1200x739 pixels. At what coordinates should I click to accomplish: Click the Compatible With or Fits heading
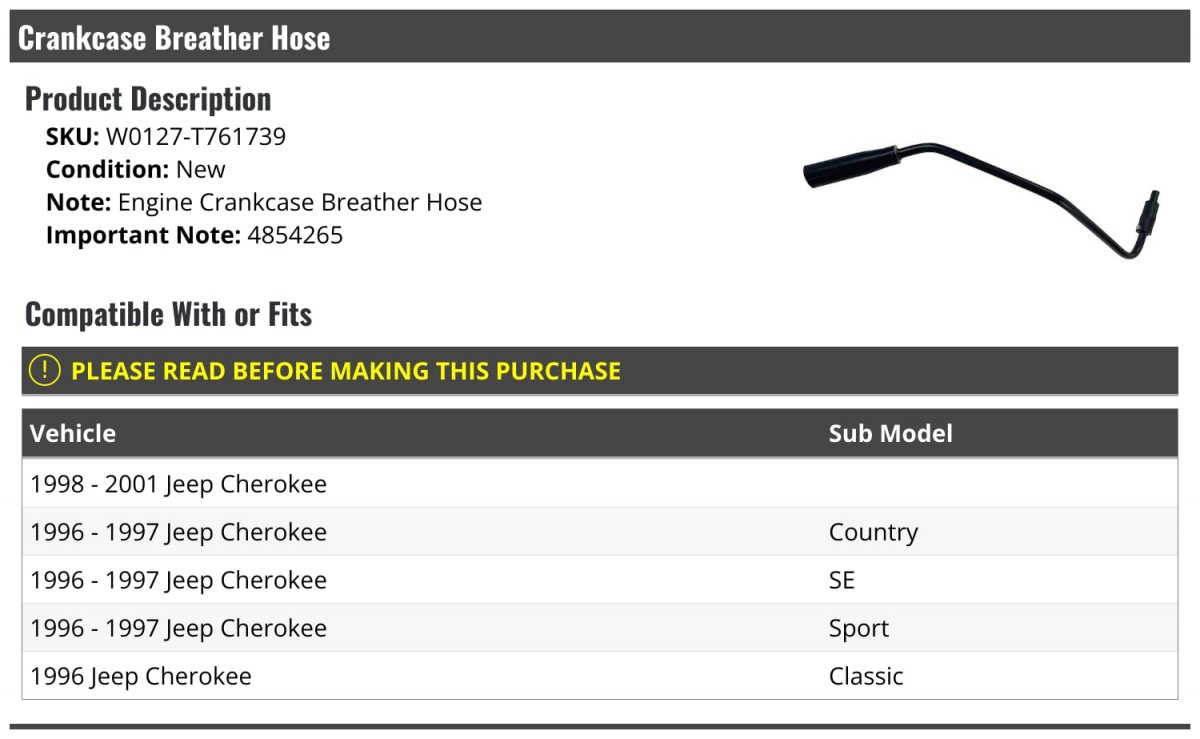tap(169, 315)
